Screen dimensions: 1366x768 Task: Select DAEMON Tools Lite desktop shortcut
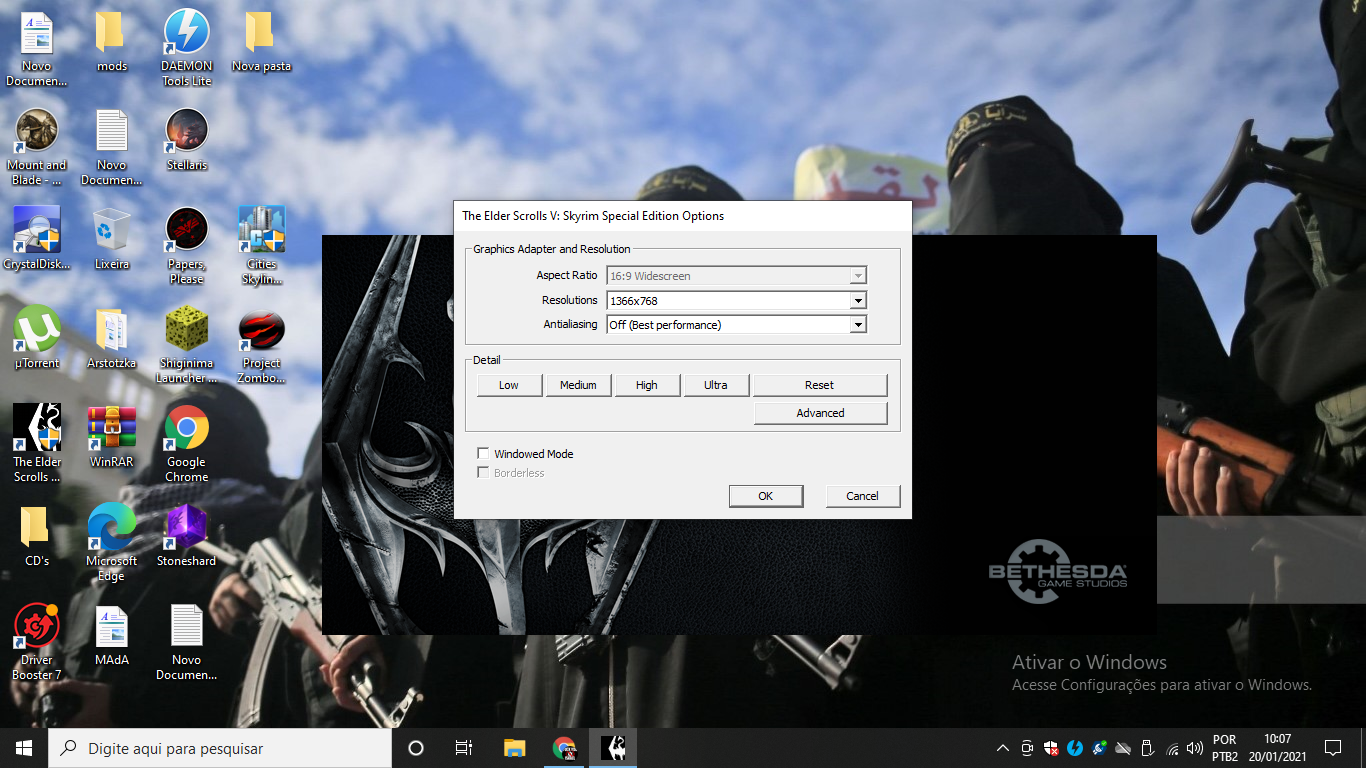[187, 48]
